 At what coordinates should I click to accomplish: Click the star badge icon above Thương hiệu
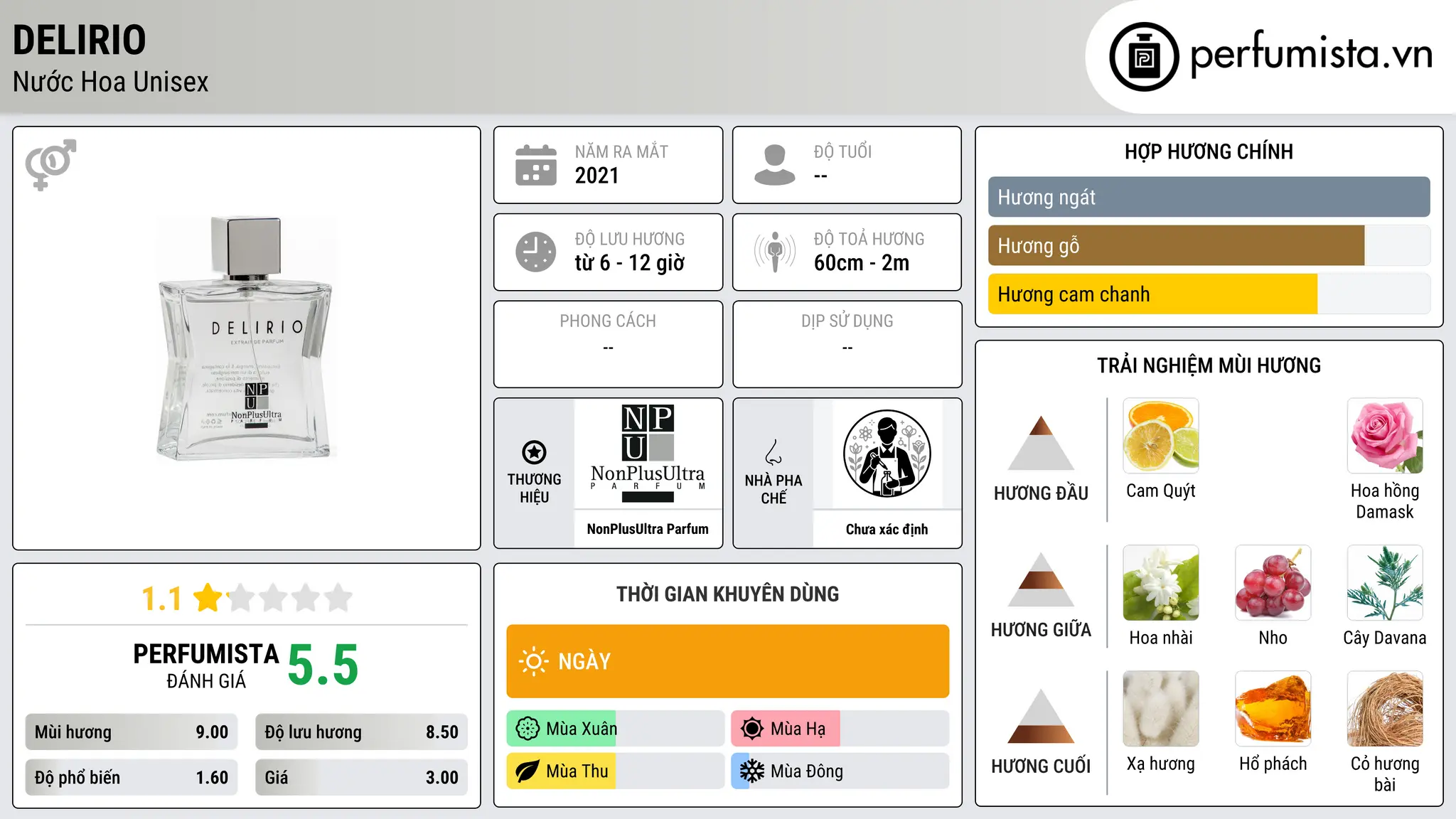pos(534,452)
